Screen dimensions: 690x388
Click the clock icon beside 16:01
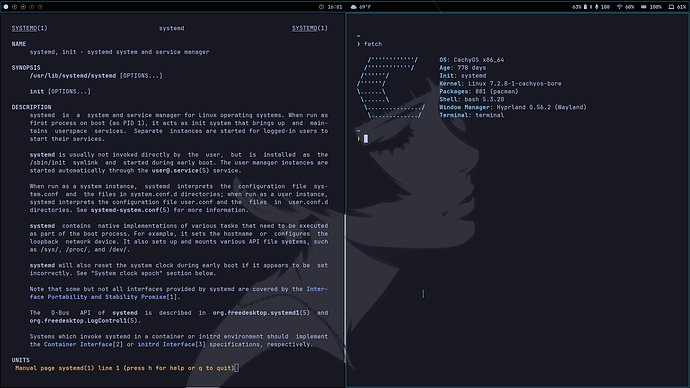321,7
